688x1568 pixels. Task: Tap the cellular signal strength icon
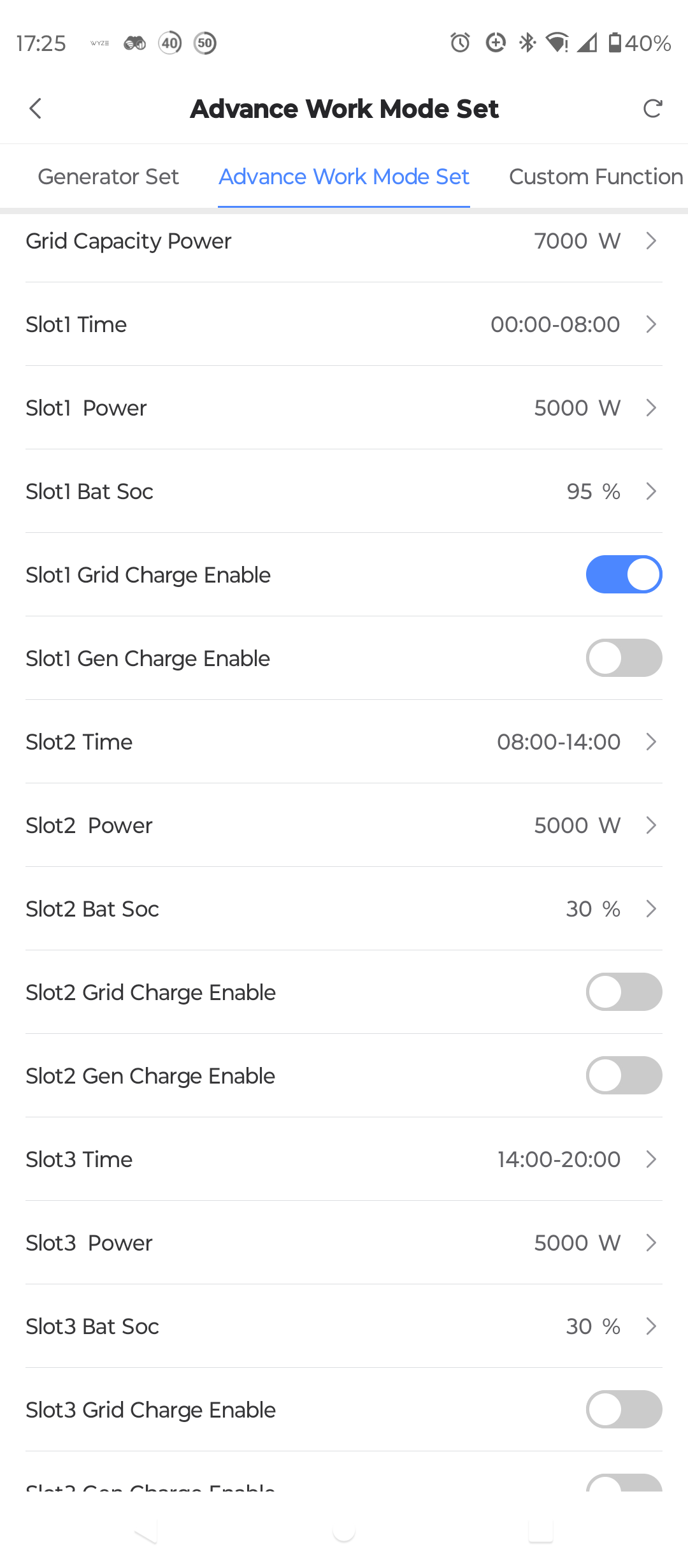(x=587, y=43)
